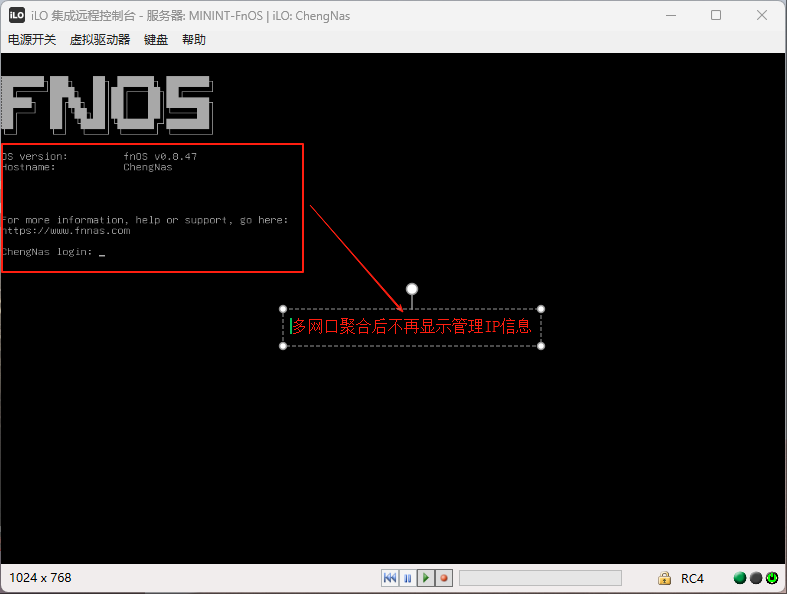Screen dimensions: 787x594
Task: Click the https://www.fnnas.com URL in the console
Action: tap(66, 231)
